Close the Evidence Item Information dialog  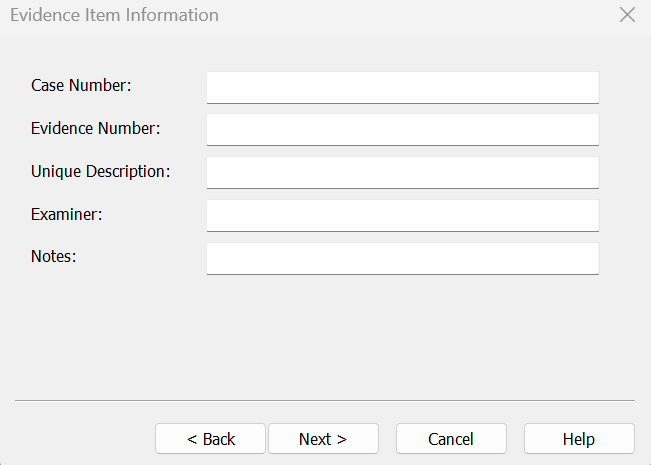pyautogui.click(x=627, y=15)
